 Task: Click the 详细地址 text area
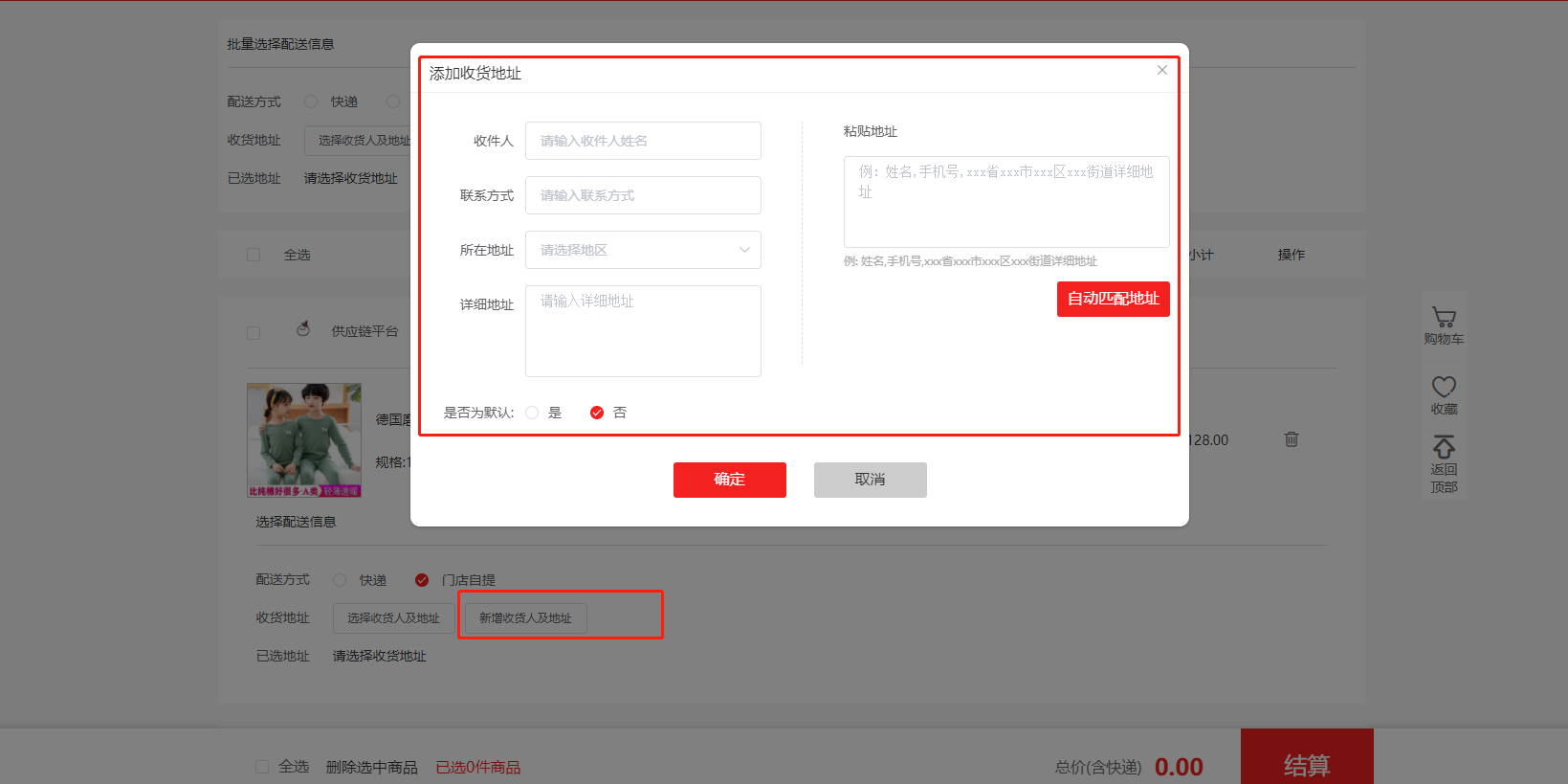point(643,331)
